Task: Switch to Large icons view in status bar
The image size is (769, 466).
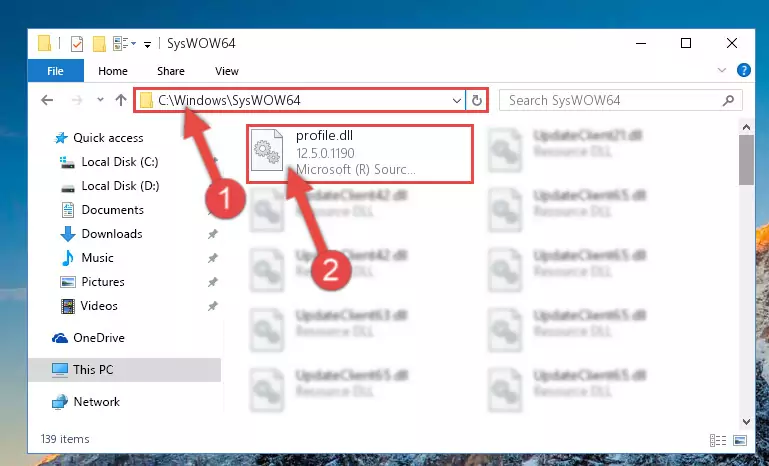Action: [x=740, y=440]
